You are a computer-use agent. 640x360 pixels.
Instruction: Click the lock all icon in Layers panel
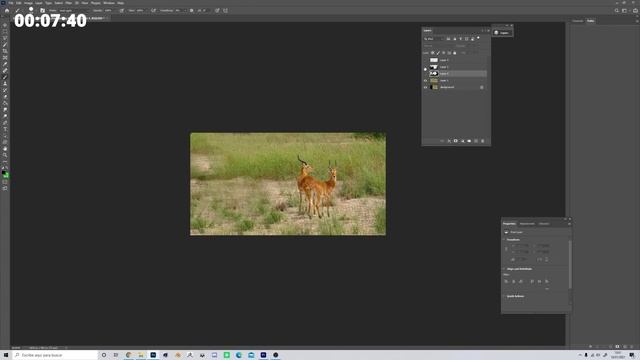coord(455,53)
